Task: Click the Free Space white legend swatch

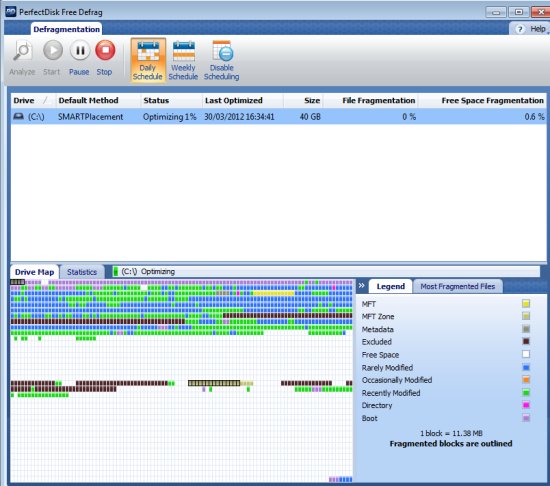Action: (526, 355)
